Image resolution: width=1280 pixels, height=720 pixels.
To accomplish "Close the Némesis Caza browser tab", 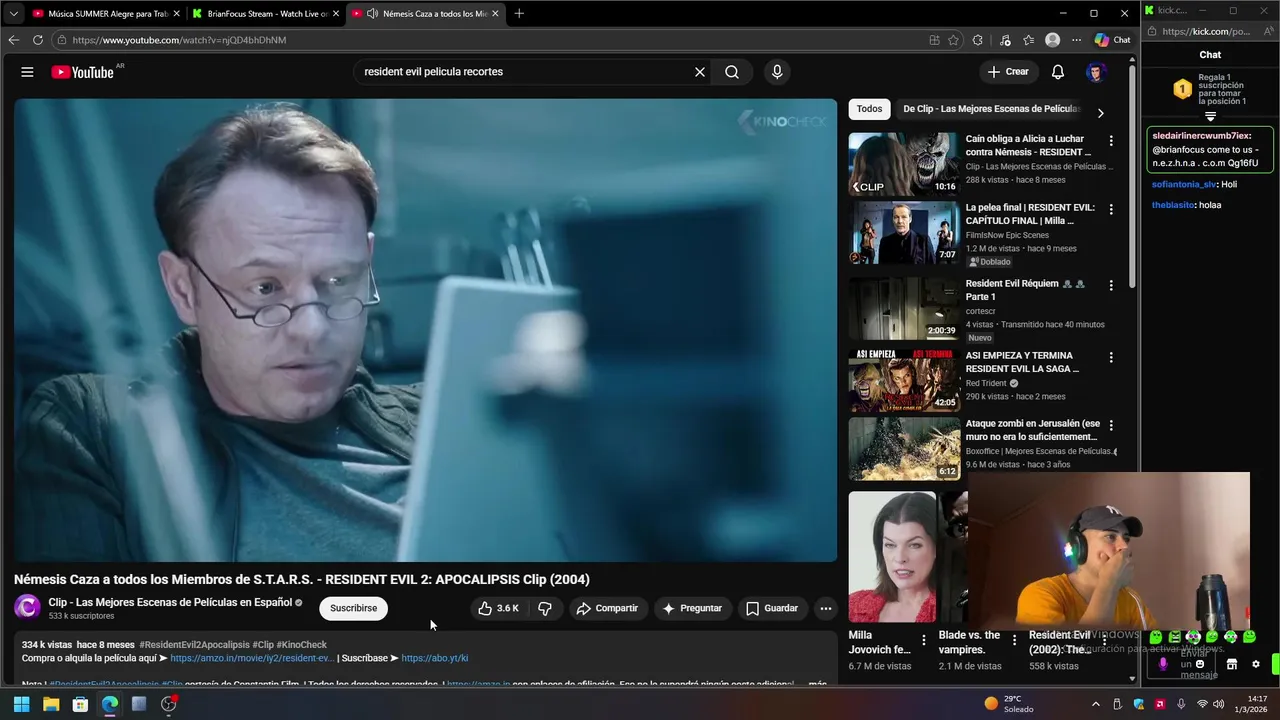I will (x=495, y=13).
